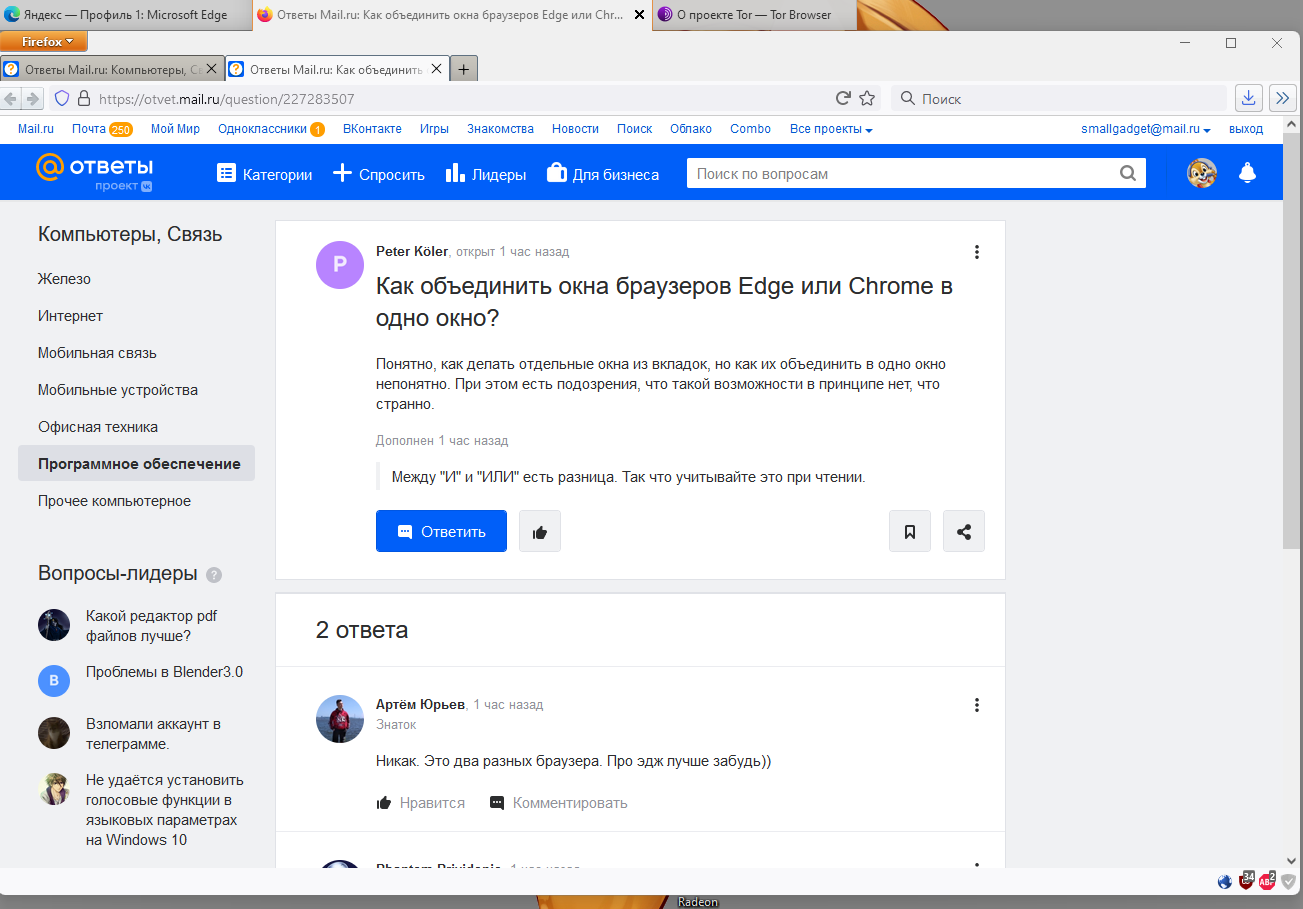This screenshot has width=1303, height=909.
Task: Click Peter Köler's purple avatar
Action: point(340,265)
